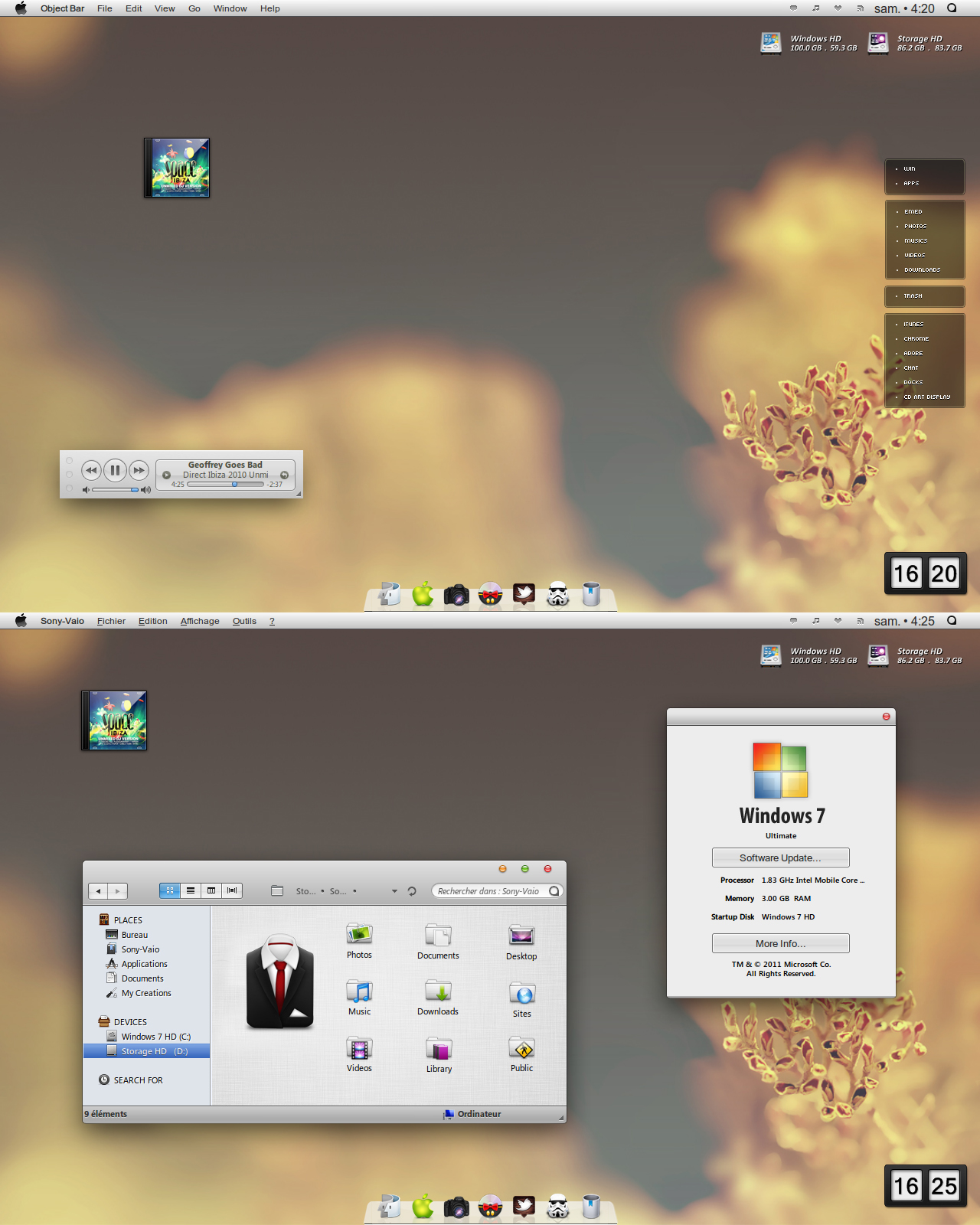Click the stormtrooper icon in the 16:25 desktop dock
This screenshot has width=980, height=1225.
tap(557, 1207)
